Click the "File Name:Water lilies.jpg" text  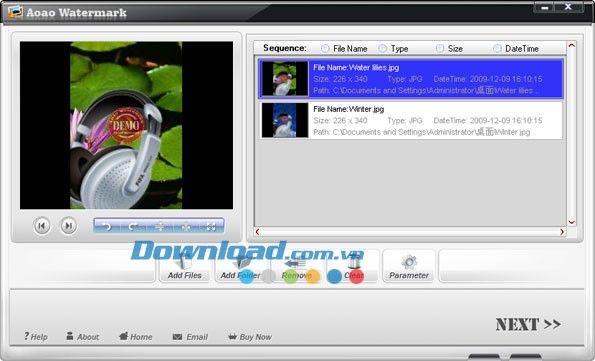356,68
